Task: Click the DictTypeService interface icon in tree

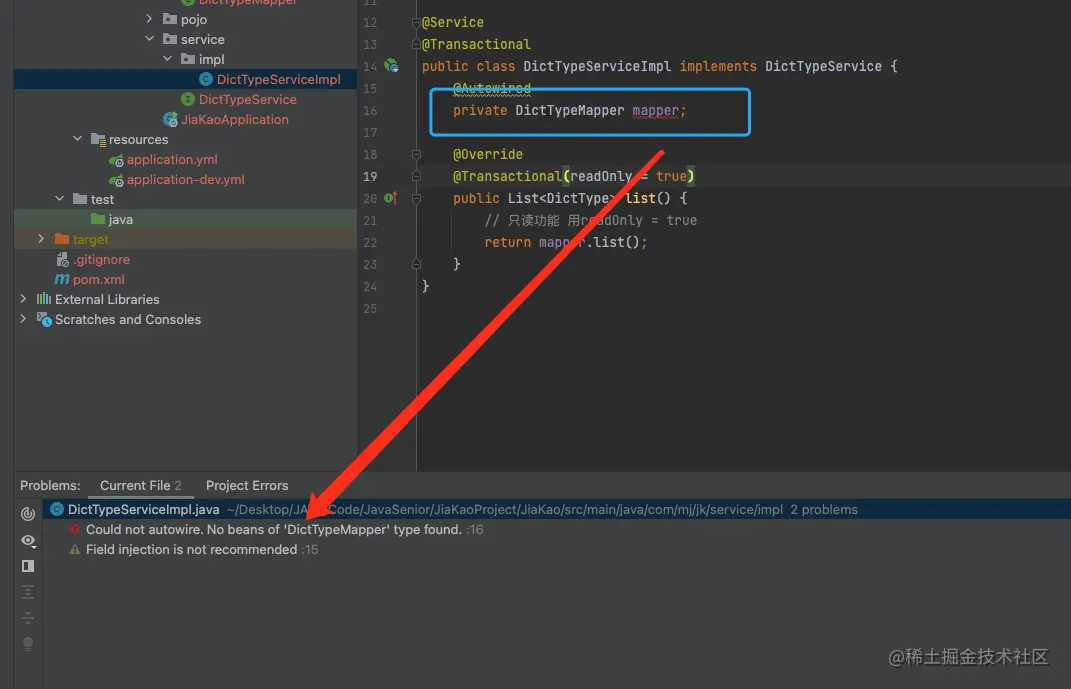Action: click(x=188, y=99)
